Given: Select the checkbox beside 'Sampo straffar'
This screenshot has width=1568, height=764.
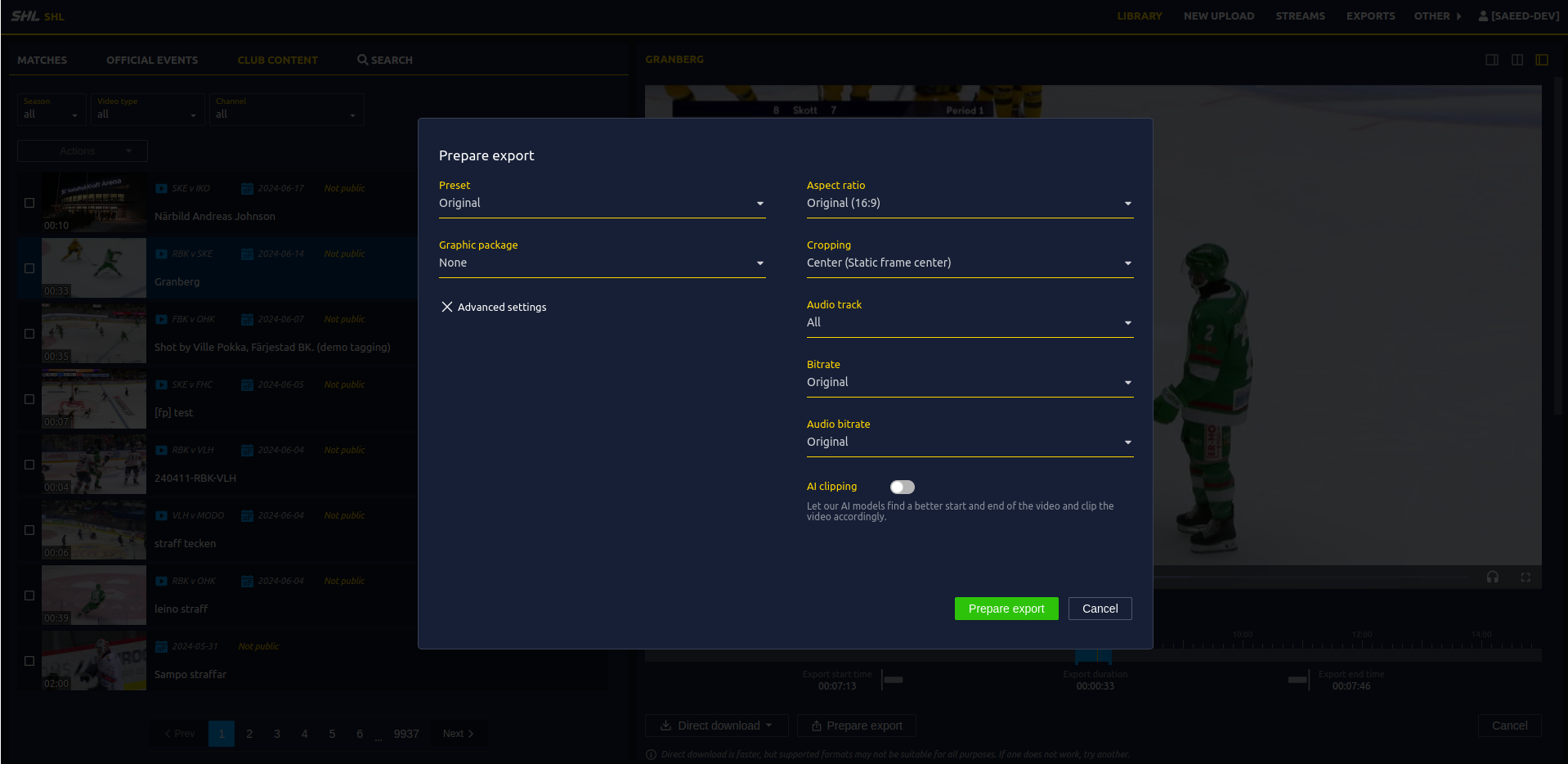Looking at the screenshot, I should tap(29, 661).
